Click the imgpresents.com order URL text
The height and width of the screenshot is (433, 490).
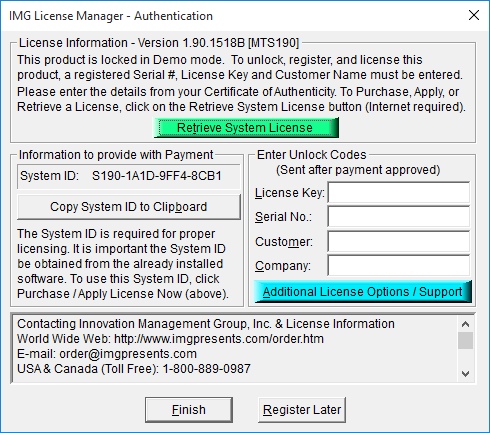[219, 339]
